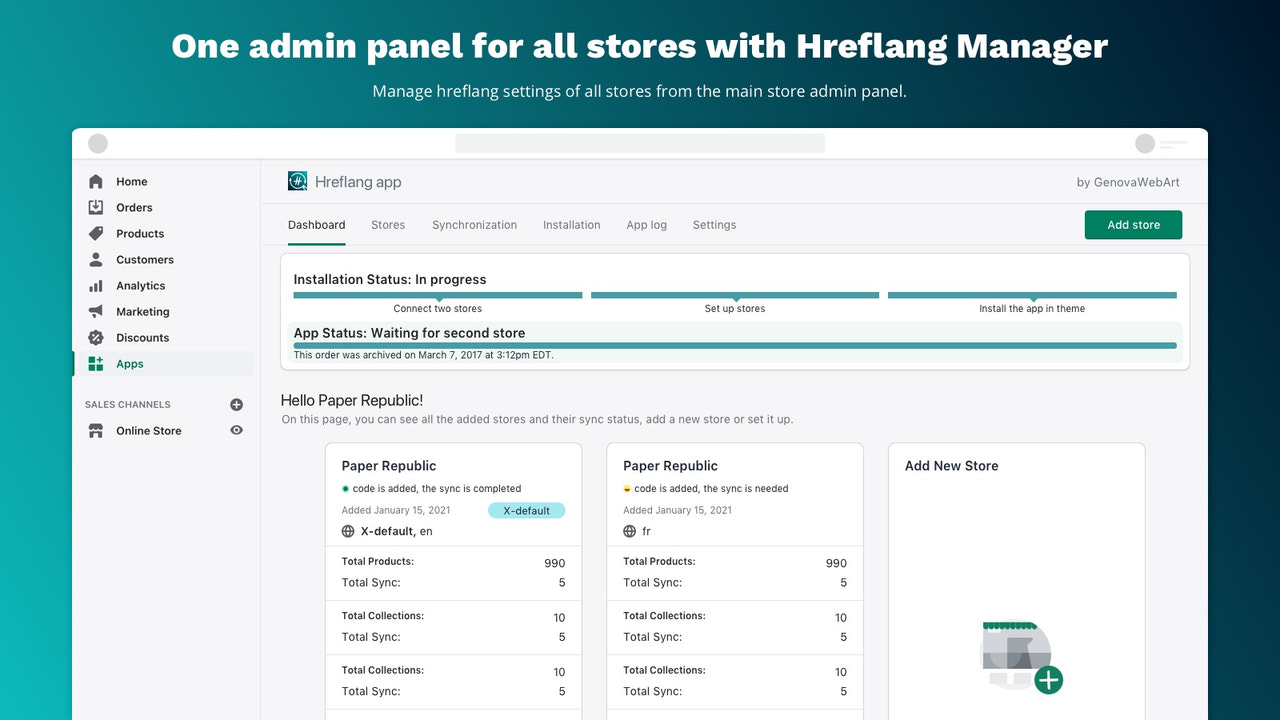This screenshot has width=1280, height=720.
Task: Select the Orders icon in the sidebar
Action: tap(94, 207)
